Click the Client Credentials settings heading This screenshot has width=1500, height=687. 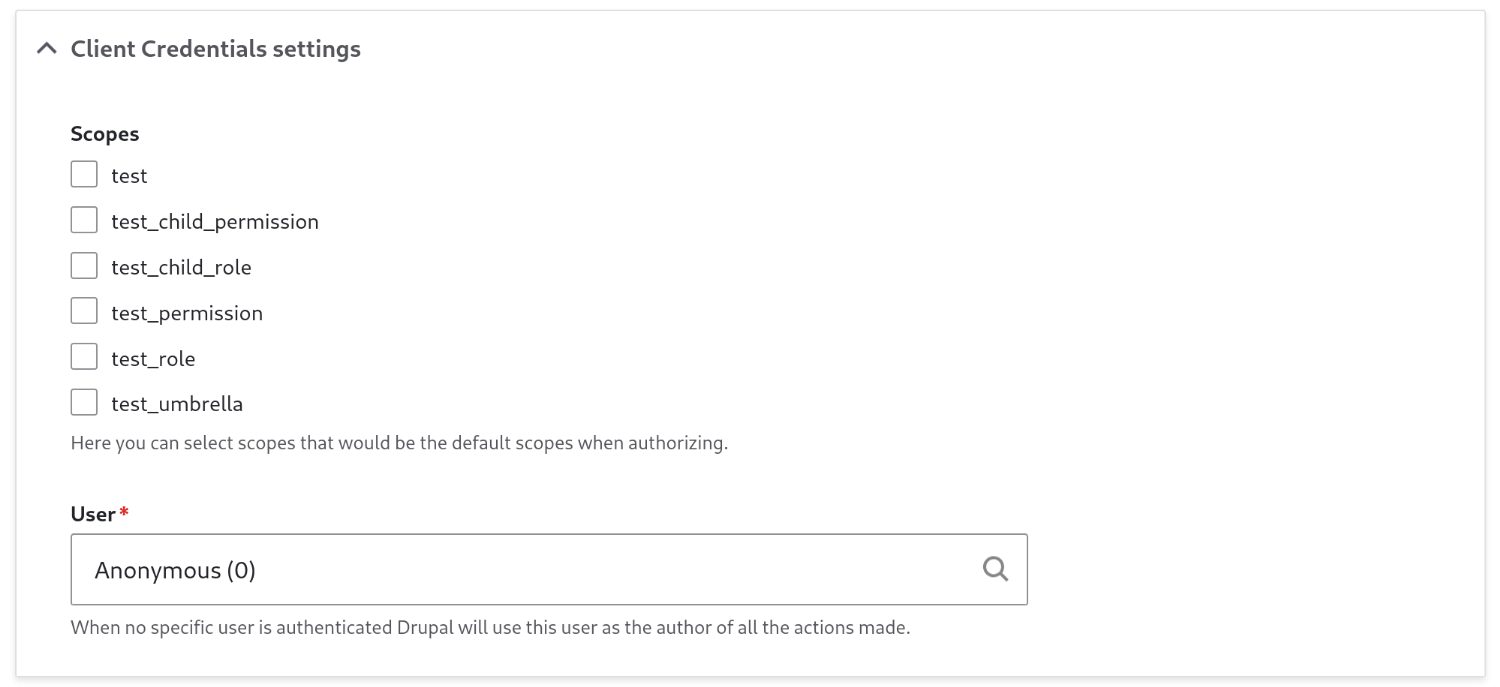[x=215, y=48]
